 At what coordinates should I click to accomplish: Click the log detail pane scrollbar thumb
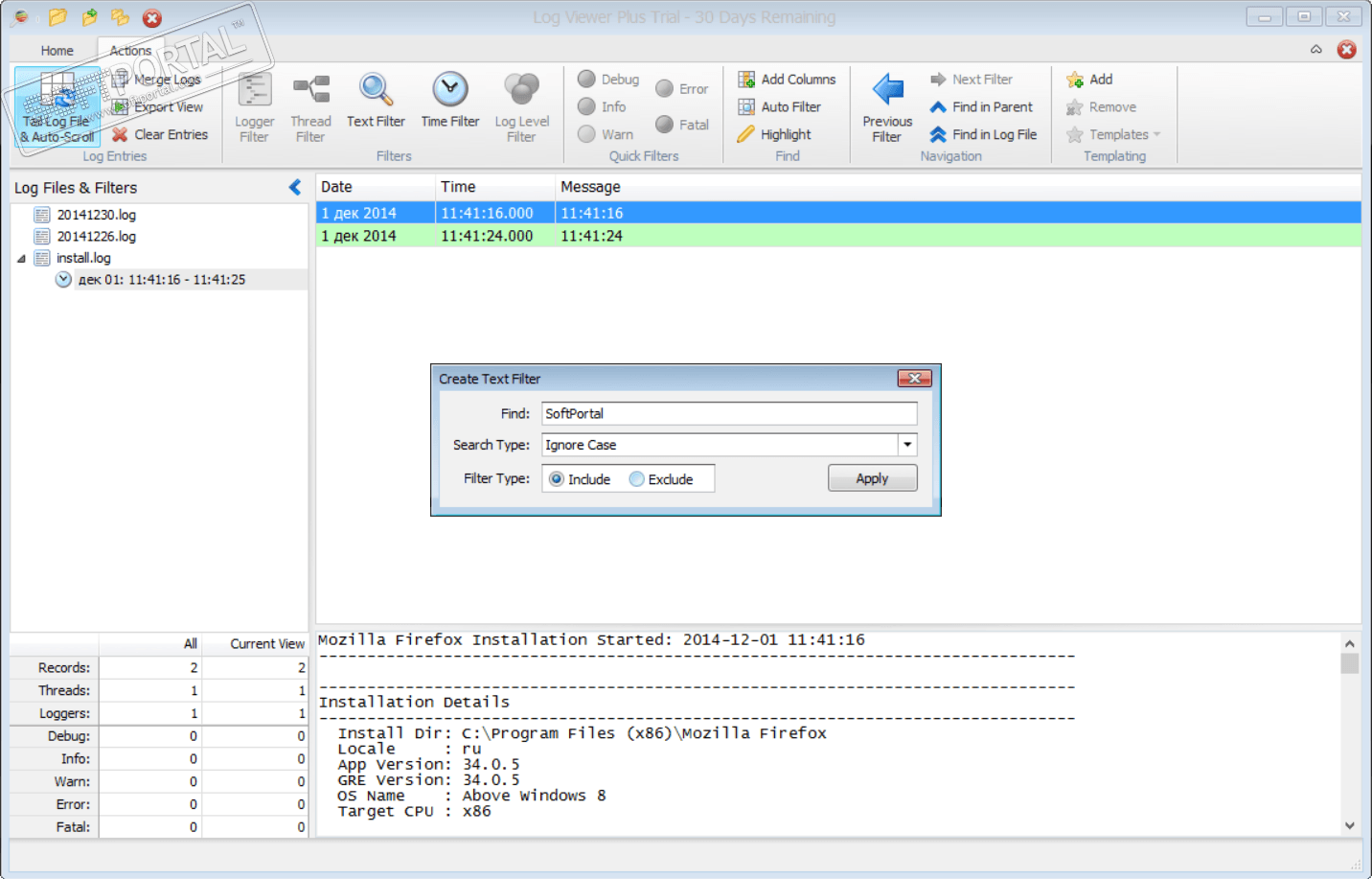(1349, 663)
